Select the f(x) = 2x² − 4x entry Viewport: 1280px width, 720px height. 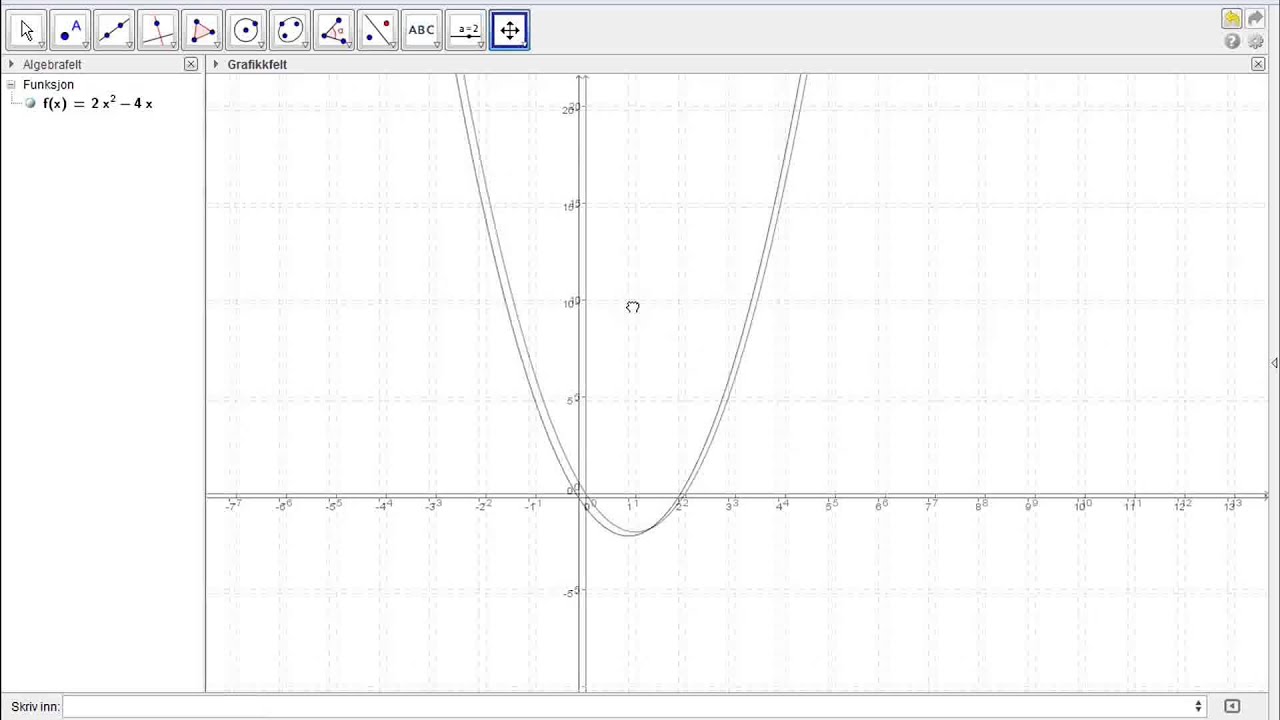coord(98,103)
